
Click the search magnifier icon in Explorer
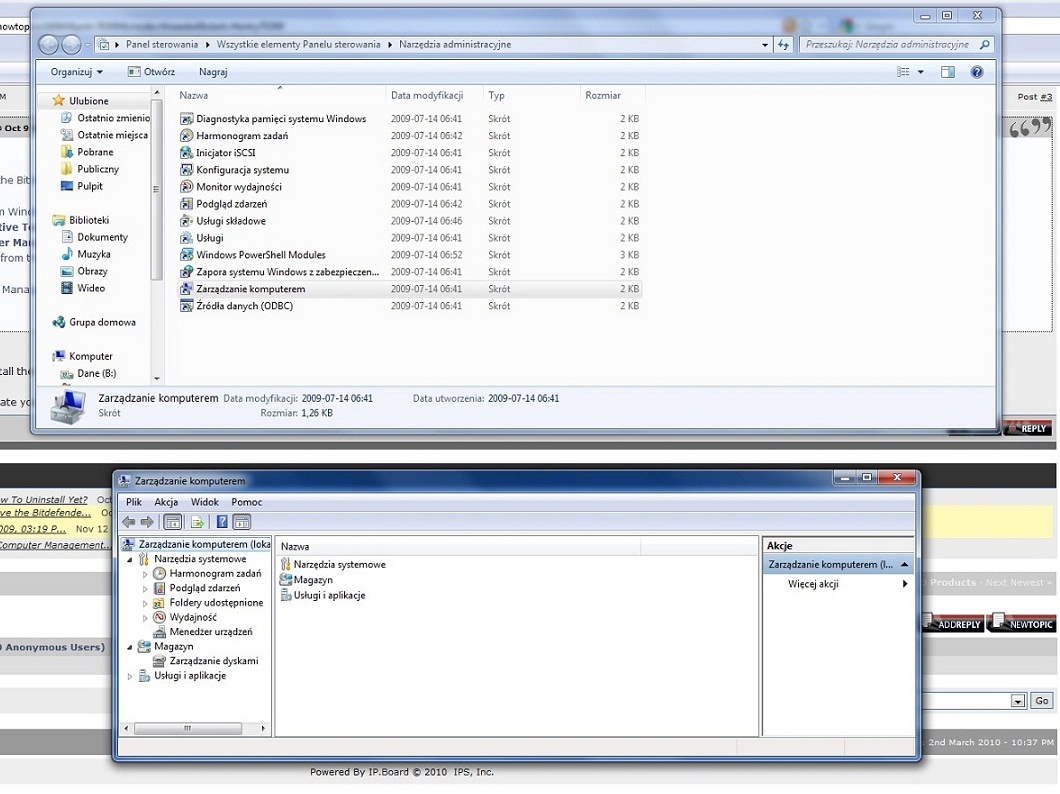tap(984, 45)
